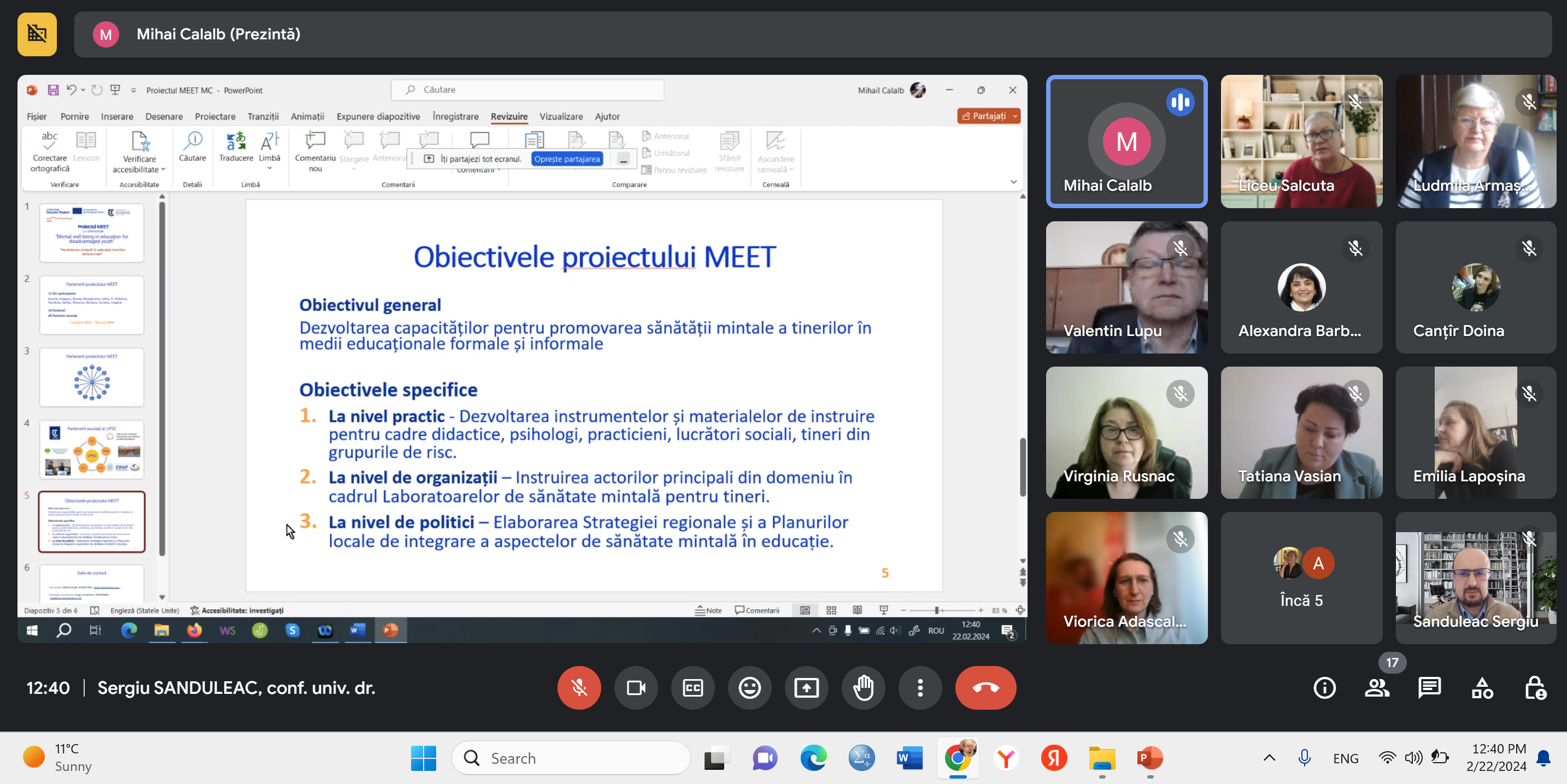Screen dimensions: 1567x784
Task: Click the raise hand icon
Action: tap(863, 688)
